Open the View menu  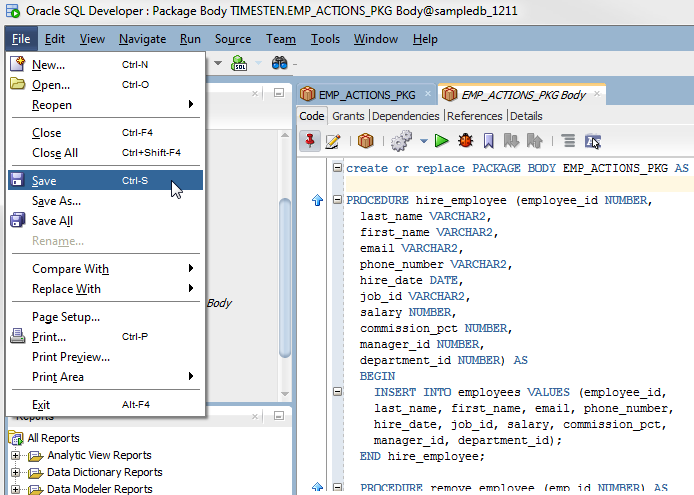click(x=92, y=39)
